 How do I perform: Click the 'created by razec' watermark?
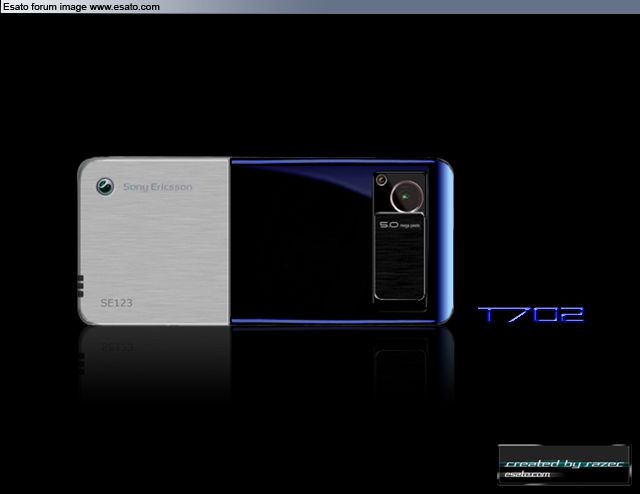point(563,463)
